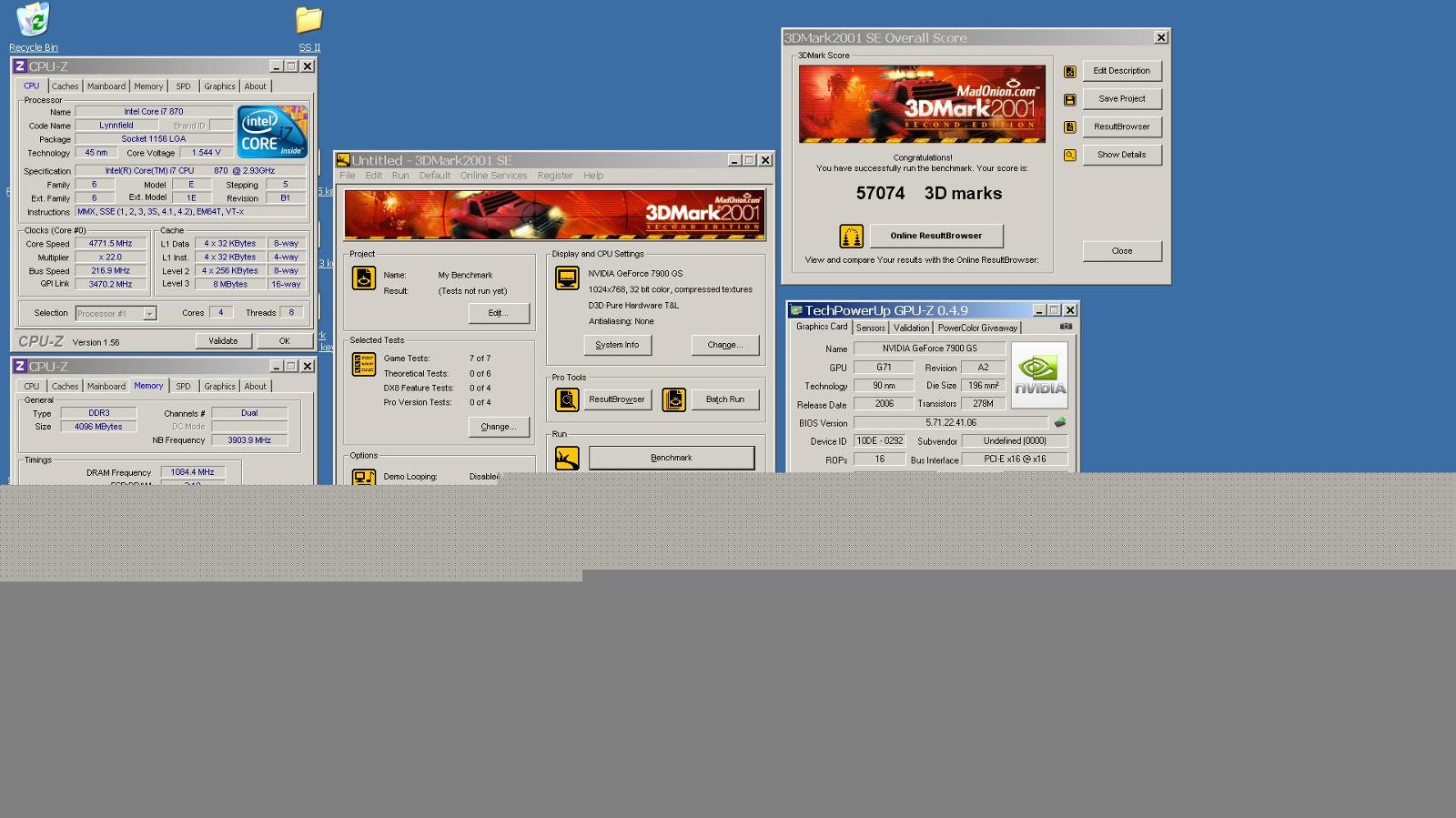The height and width of the screenshot is (818, 1456).
Task: Click the Core Speed 4771.5 MHz field
Action: (111, 244)
